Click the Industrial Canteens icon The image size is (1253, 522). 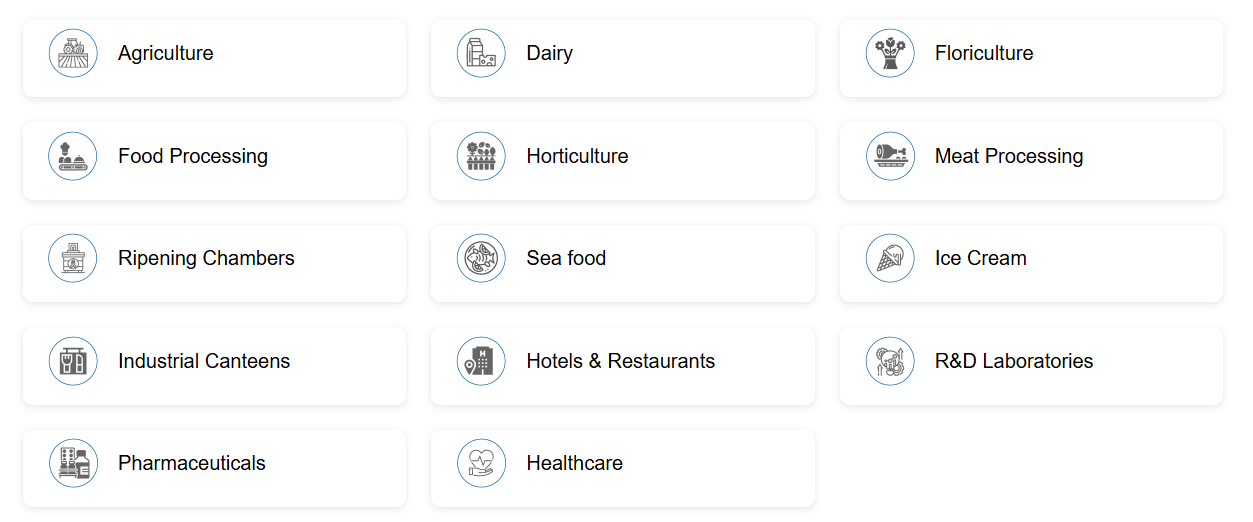click(73, 361)
